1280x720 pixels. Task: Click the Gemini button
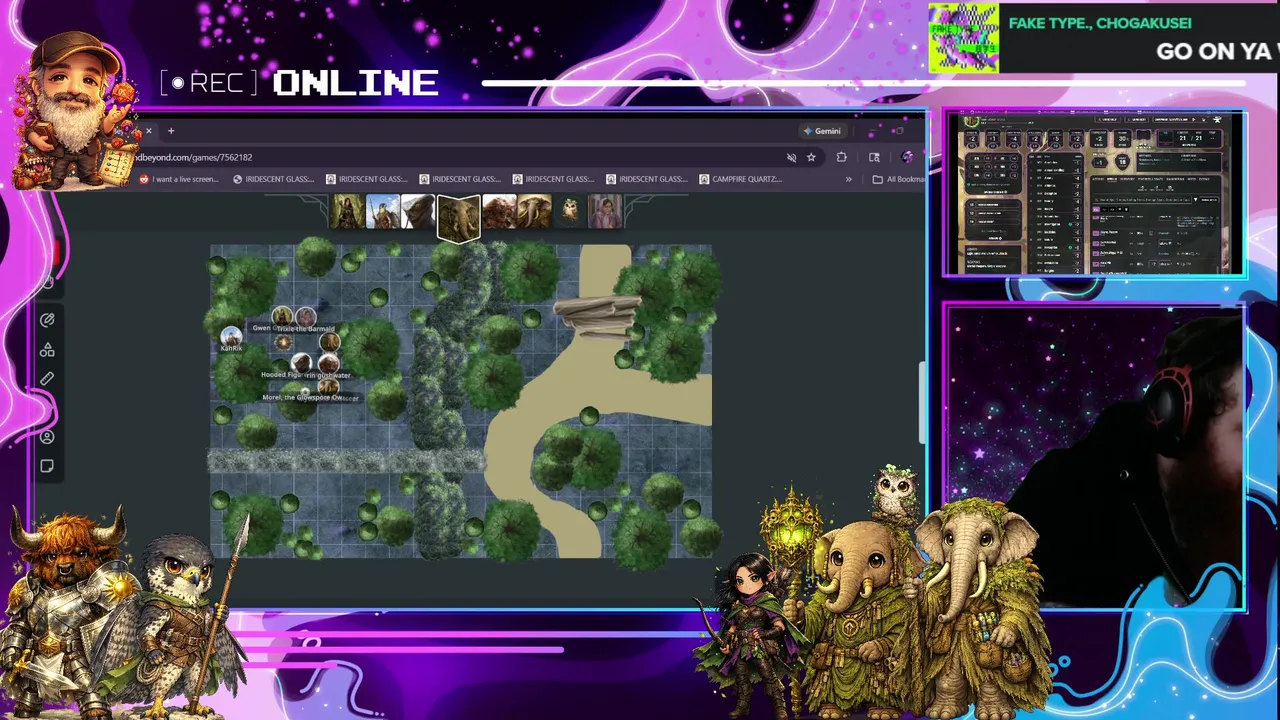(x=822, y=131)
